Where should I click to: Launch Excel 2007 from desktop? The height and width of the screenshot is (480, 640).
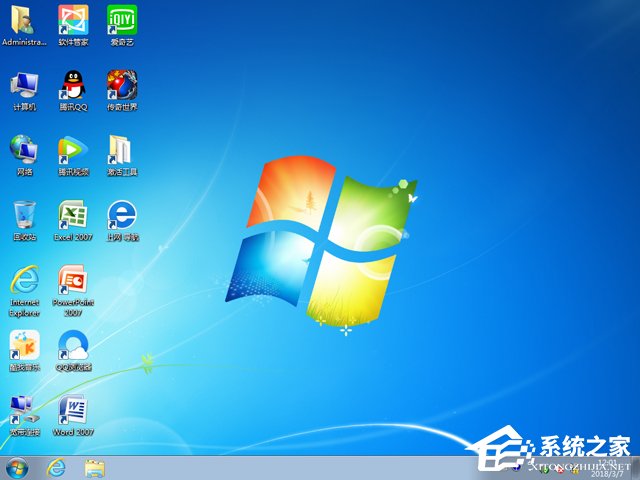(73, 215)
